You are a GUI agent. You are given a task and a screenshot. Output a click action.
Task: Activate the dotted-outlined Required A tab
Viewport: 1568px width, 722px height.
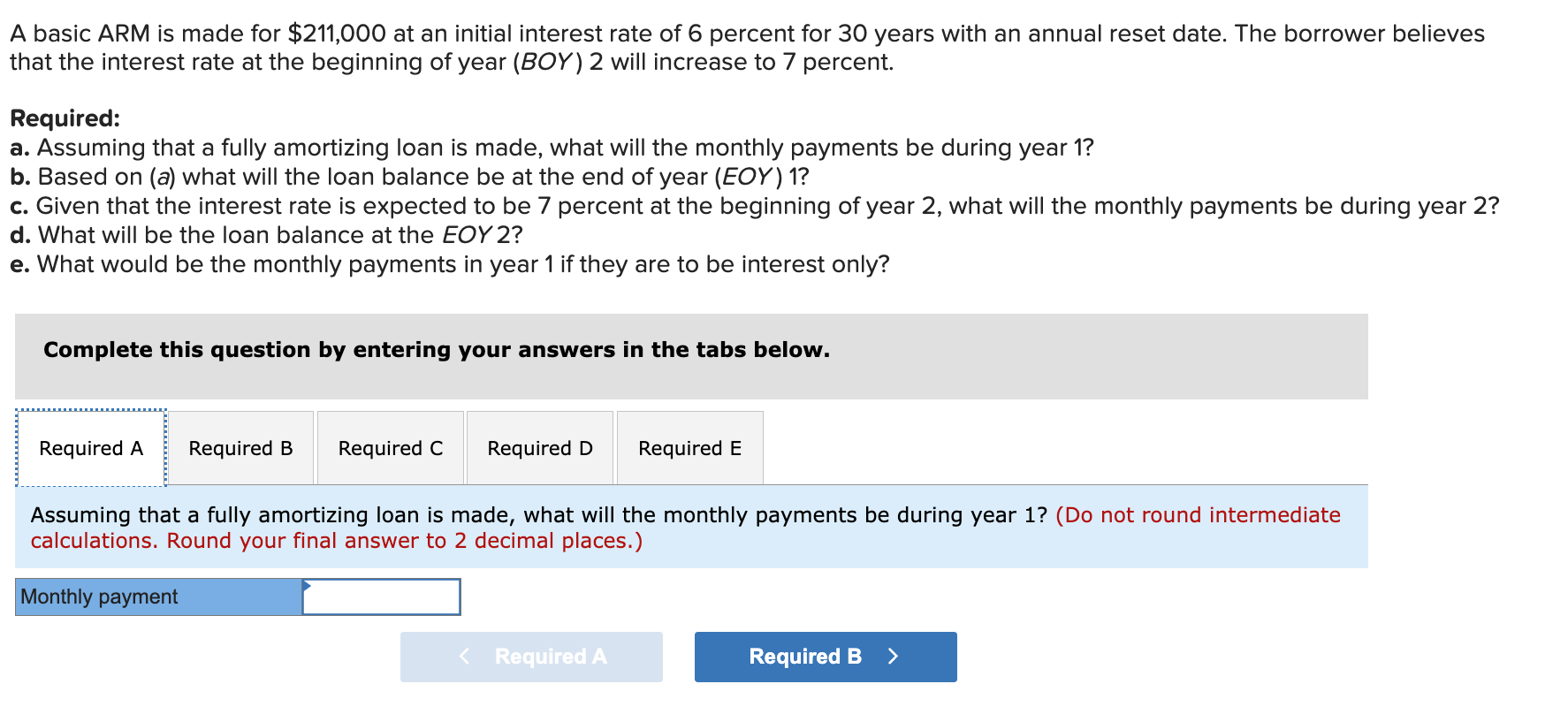pyautogui.click(x=89, y=448)
